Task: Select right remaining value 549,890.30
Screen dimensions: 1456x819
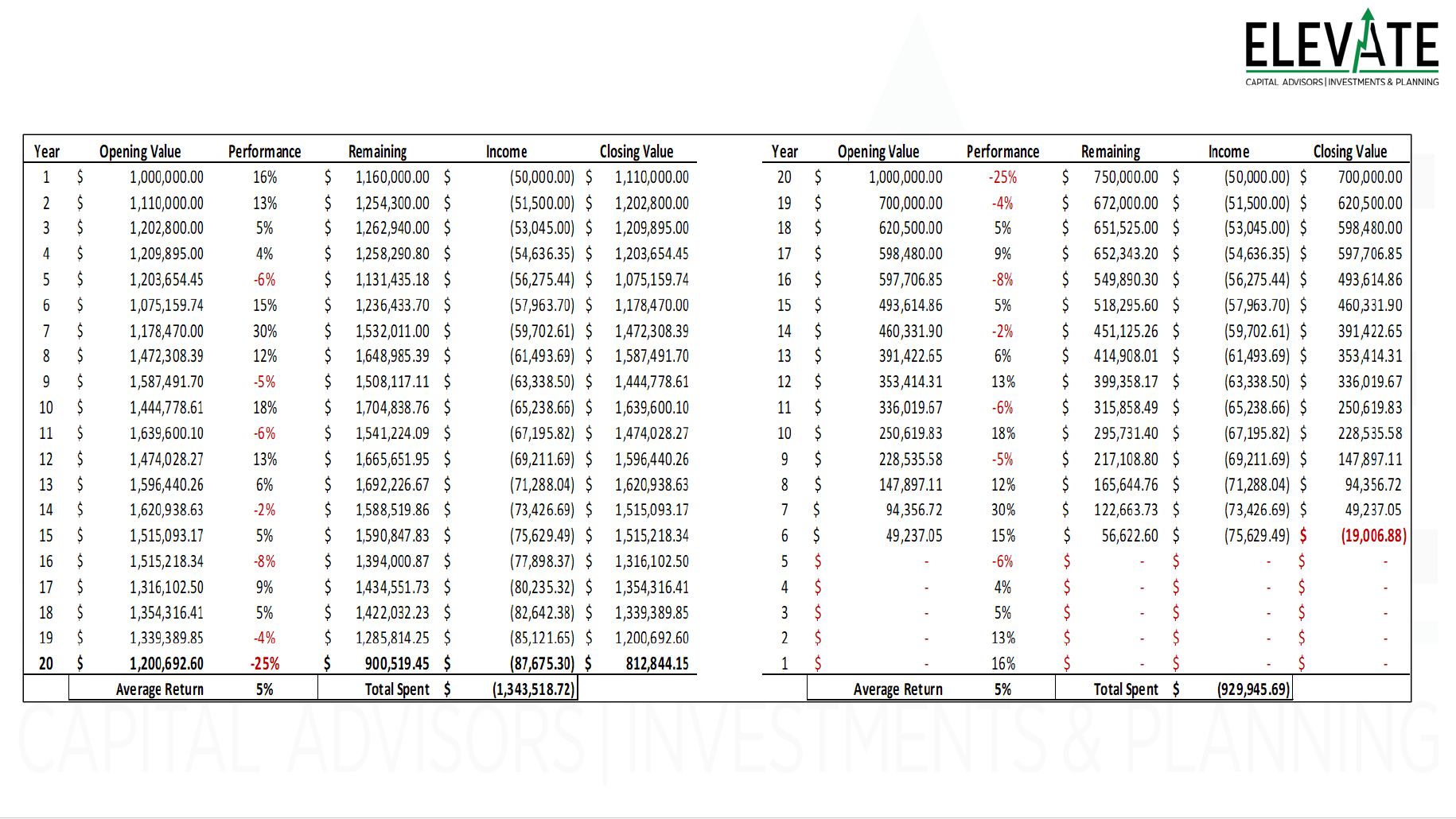Action: [x=1126, y=280]
